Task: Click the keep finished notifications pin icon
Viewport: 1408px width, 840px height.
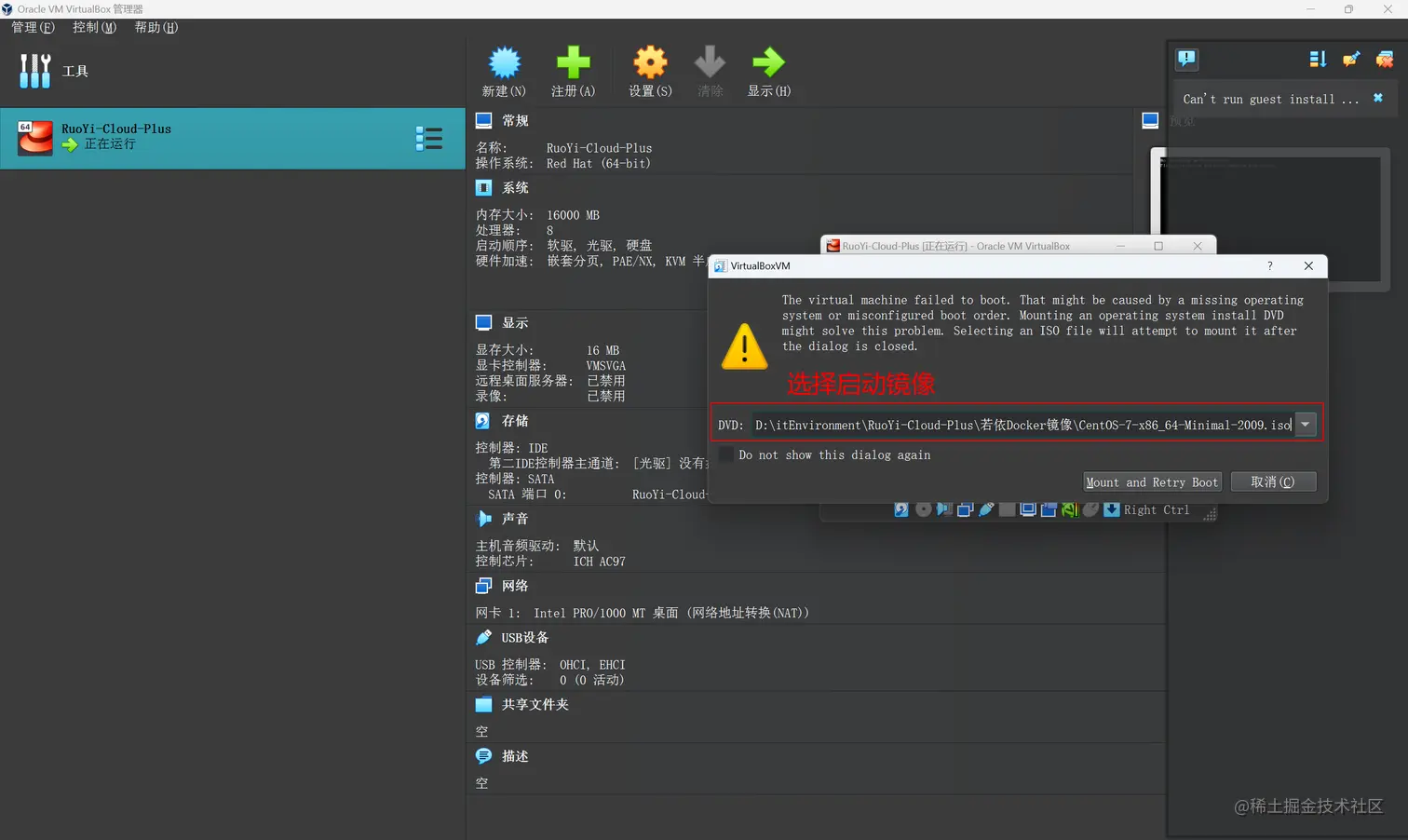Action: 1351,60
